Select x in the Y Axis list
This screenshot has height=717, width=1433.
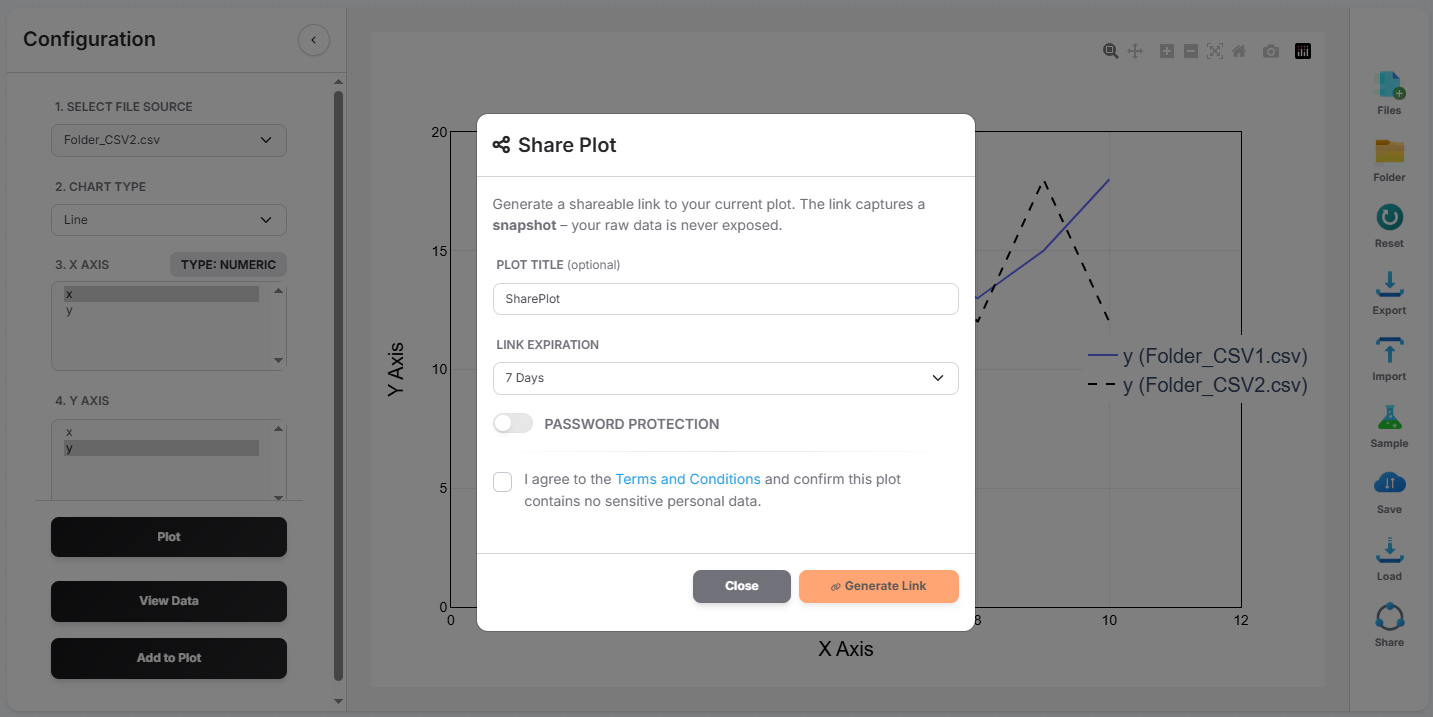(x=69, y=432)
